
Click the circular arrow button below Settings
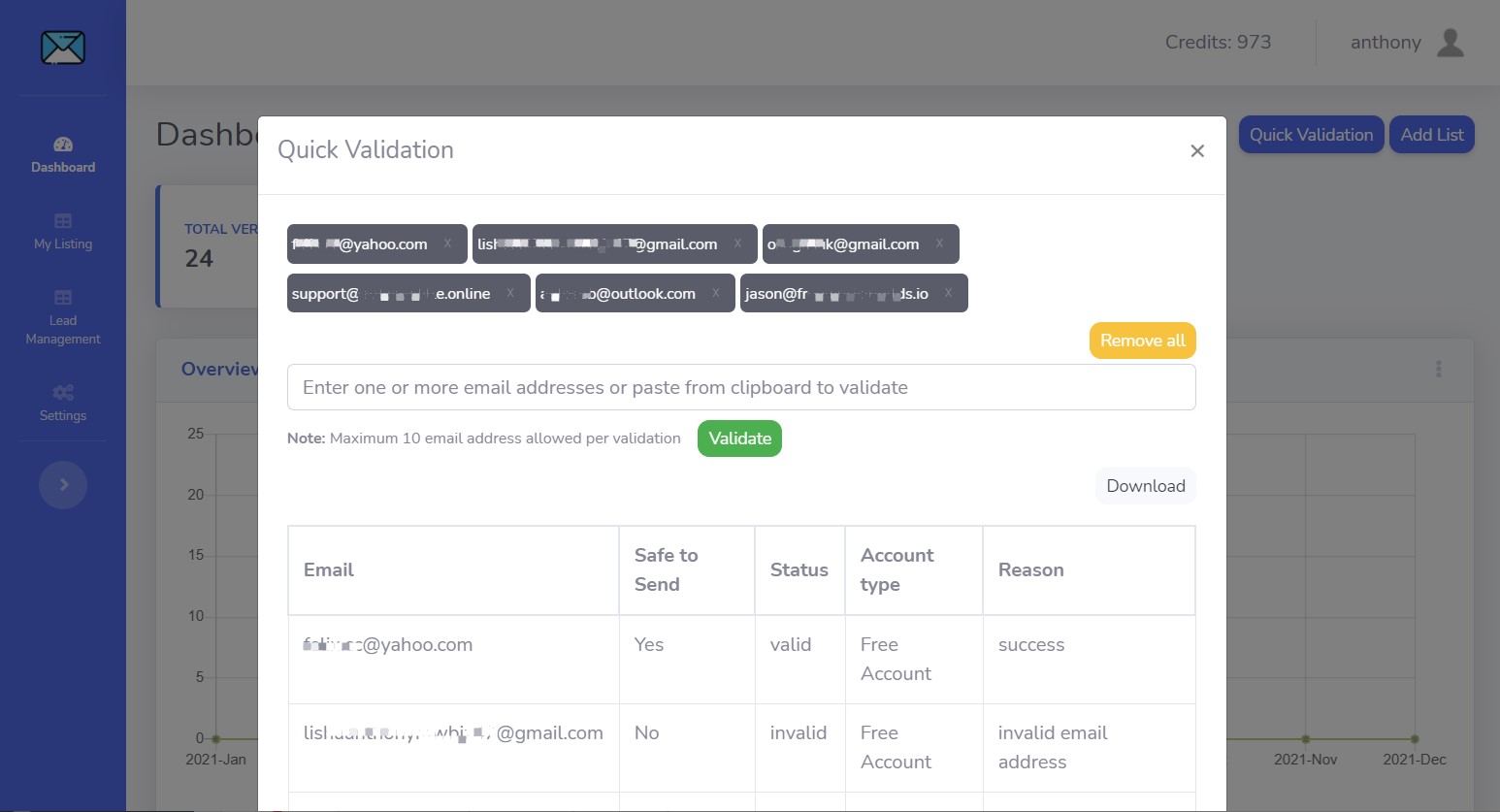point(62,484)
